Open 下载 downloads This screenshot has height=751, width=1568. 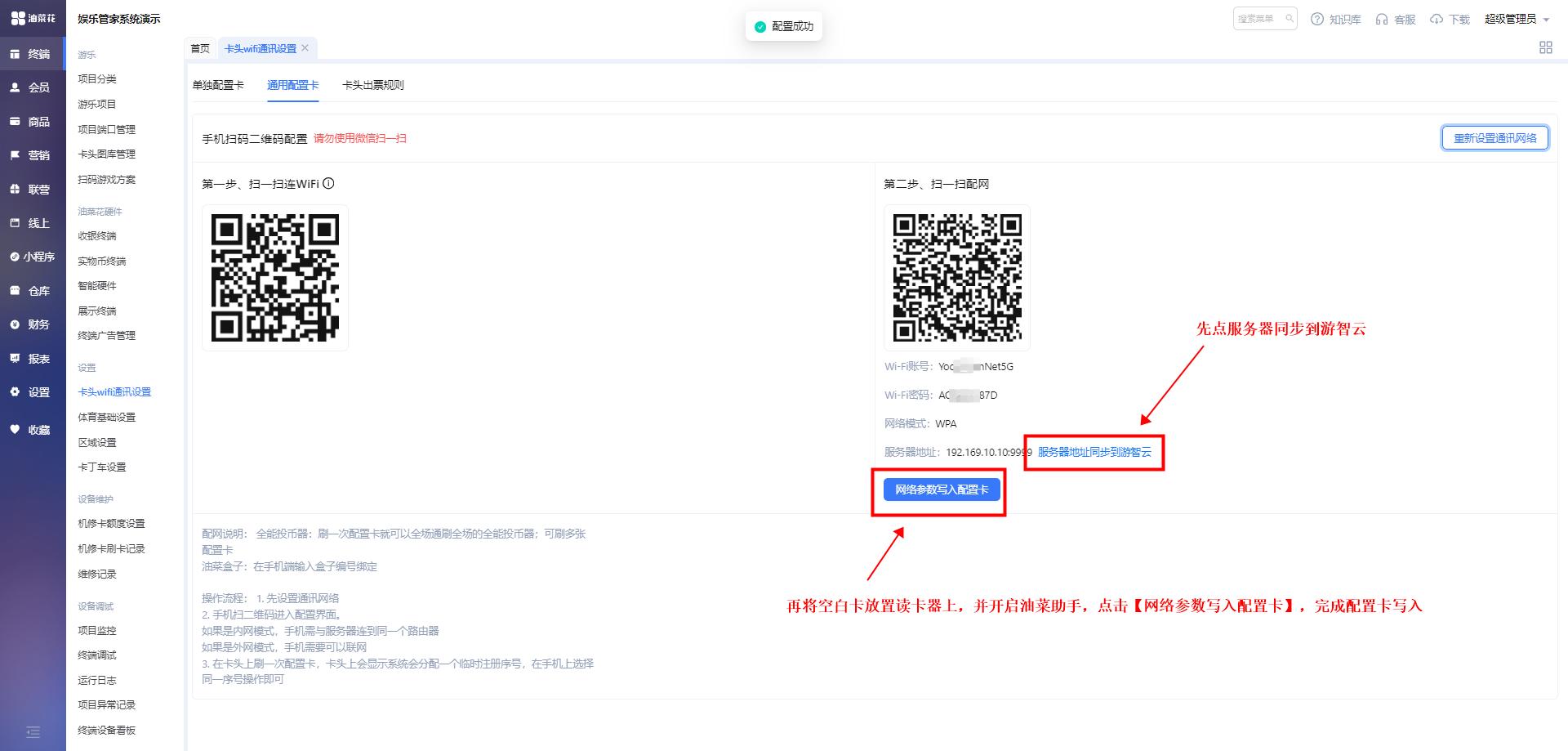[1450, 19]
